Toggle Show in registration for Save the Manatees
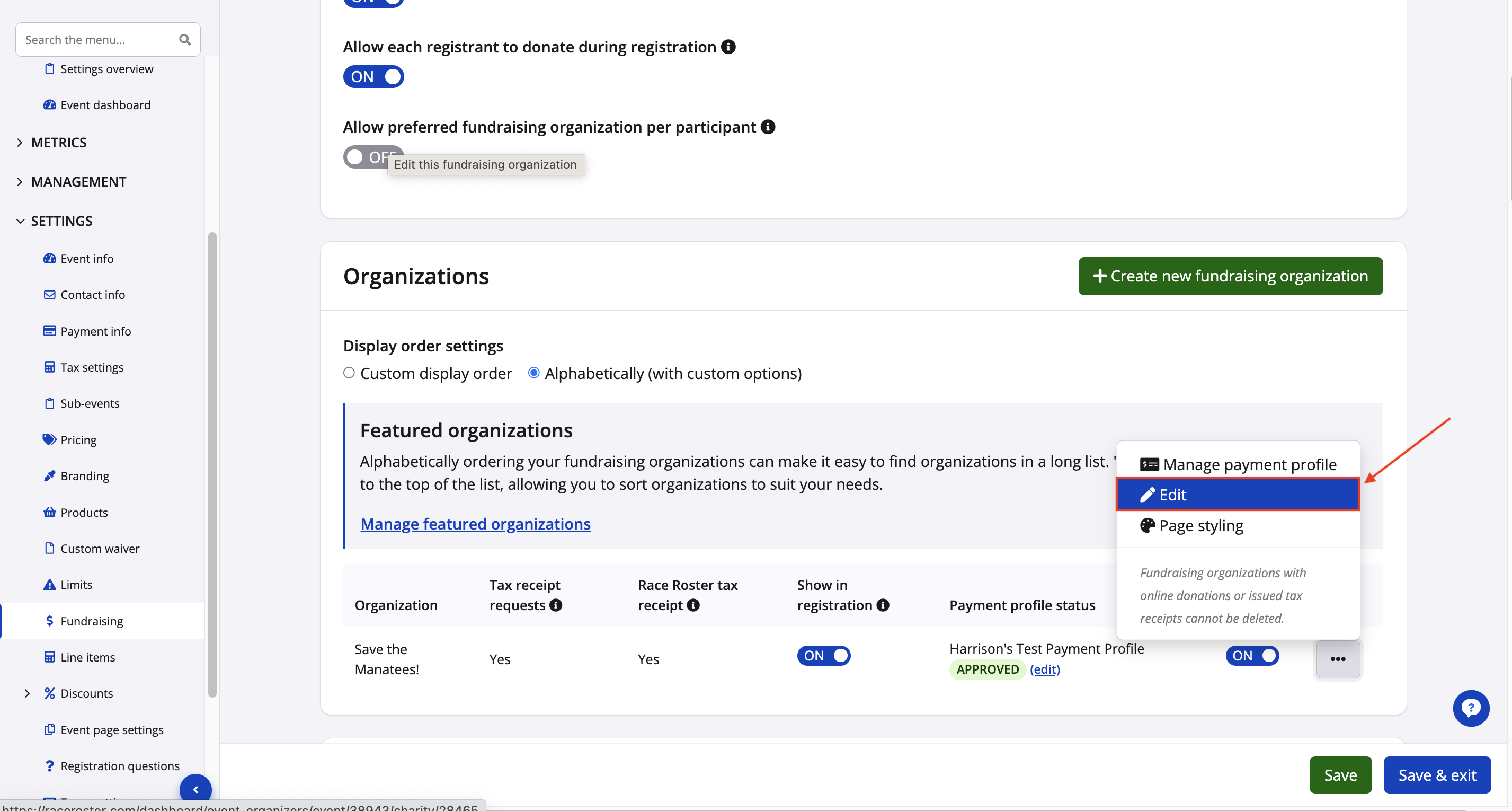Image resolution: width=1512 pixels, height=811 pixels. [823, 655]
